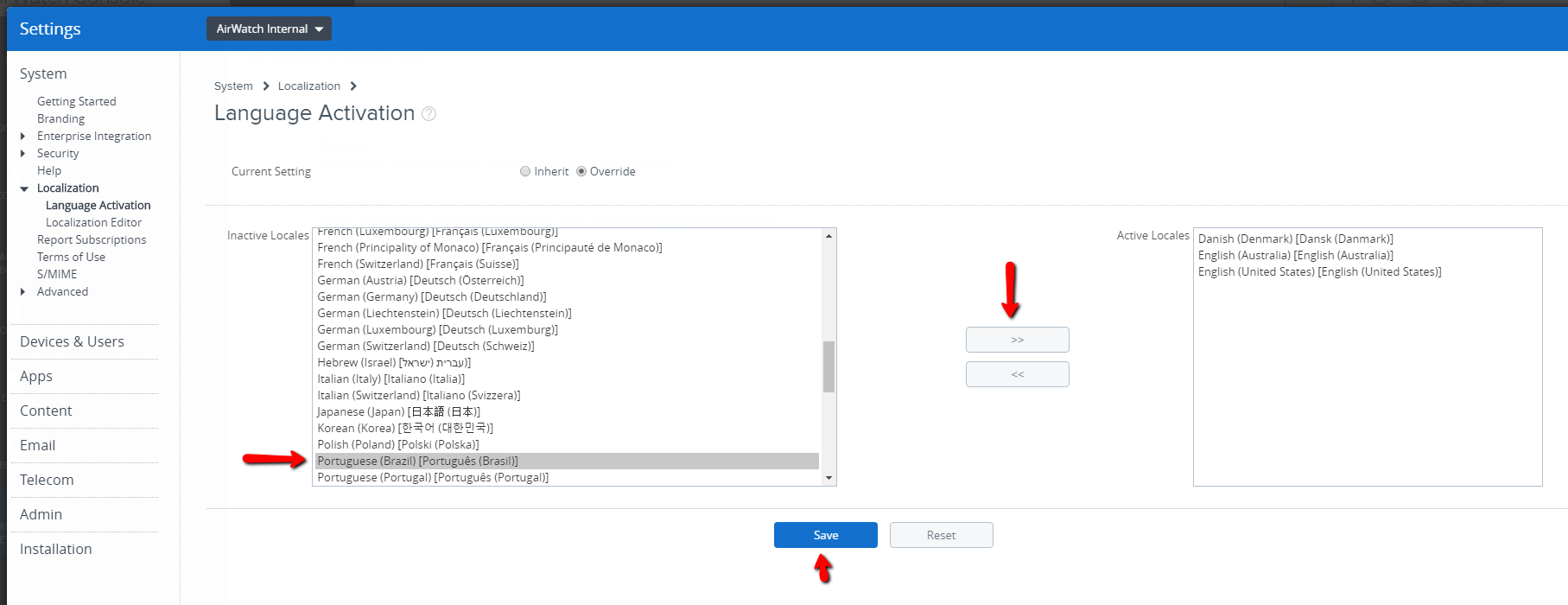Open the Branding settings page

[60, 118]
